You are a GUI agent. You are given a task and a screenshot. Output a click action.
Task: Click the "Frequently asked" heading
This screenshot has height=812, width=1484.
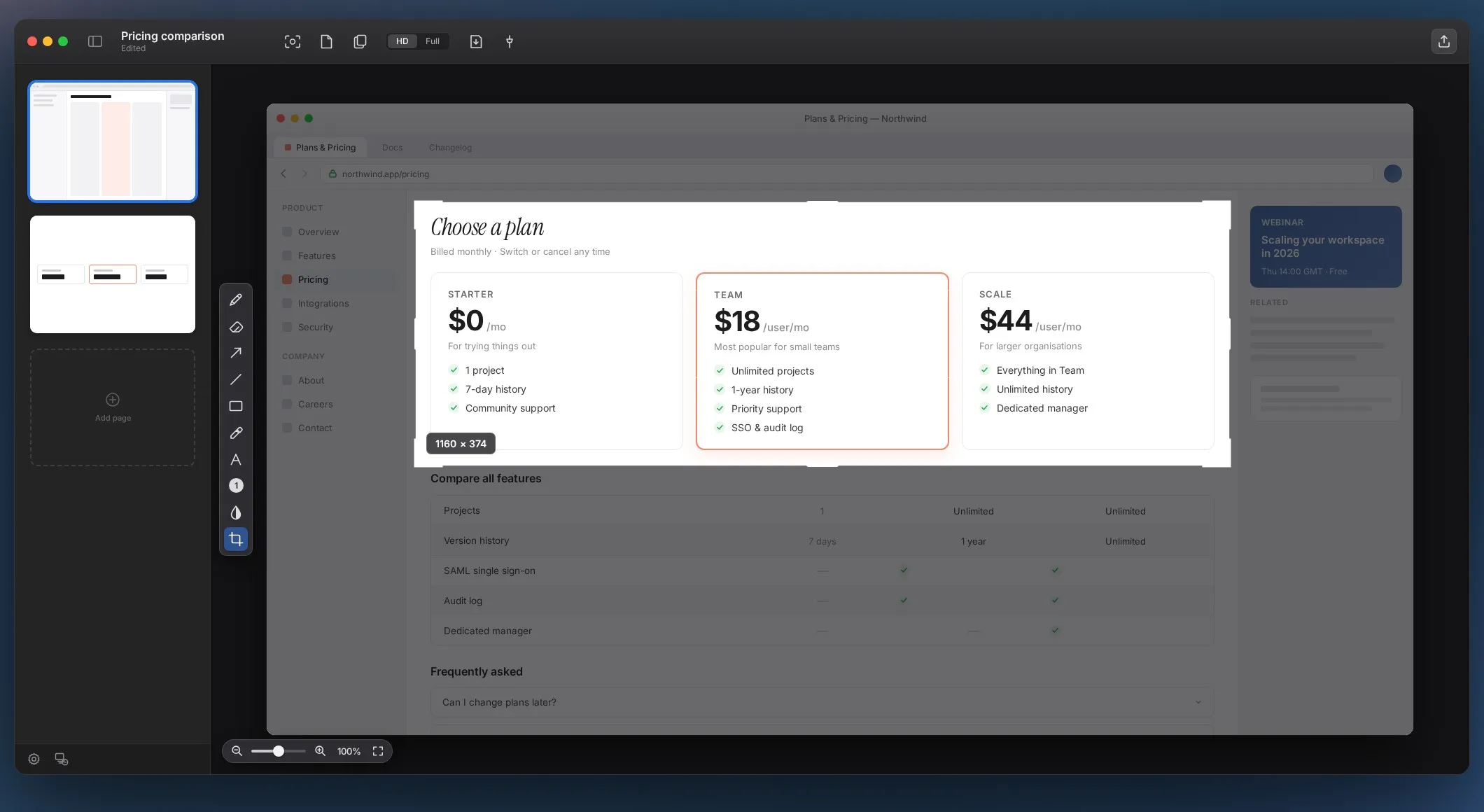click(x=476, y=671)
